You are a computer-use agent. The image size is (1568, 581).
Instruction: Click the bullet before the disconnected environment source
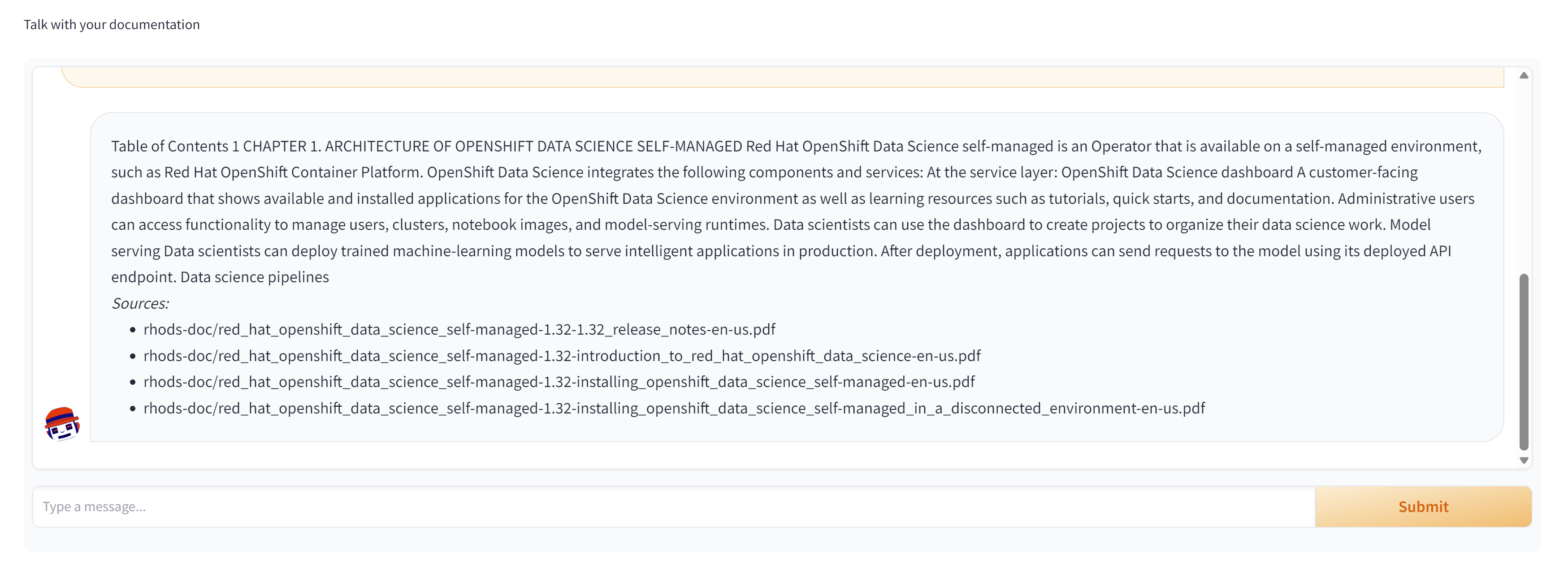click(x=133, y=409)
